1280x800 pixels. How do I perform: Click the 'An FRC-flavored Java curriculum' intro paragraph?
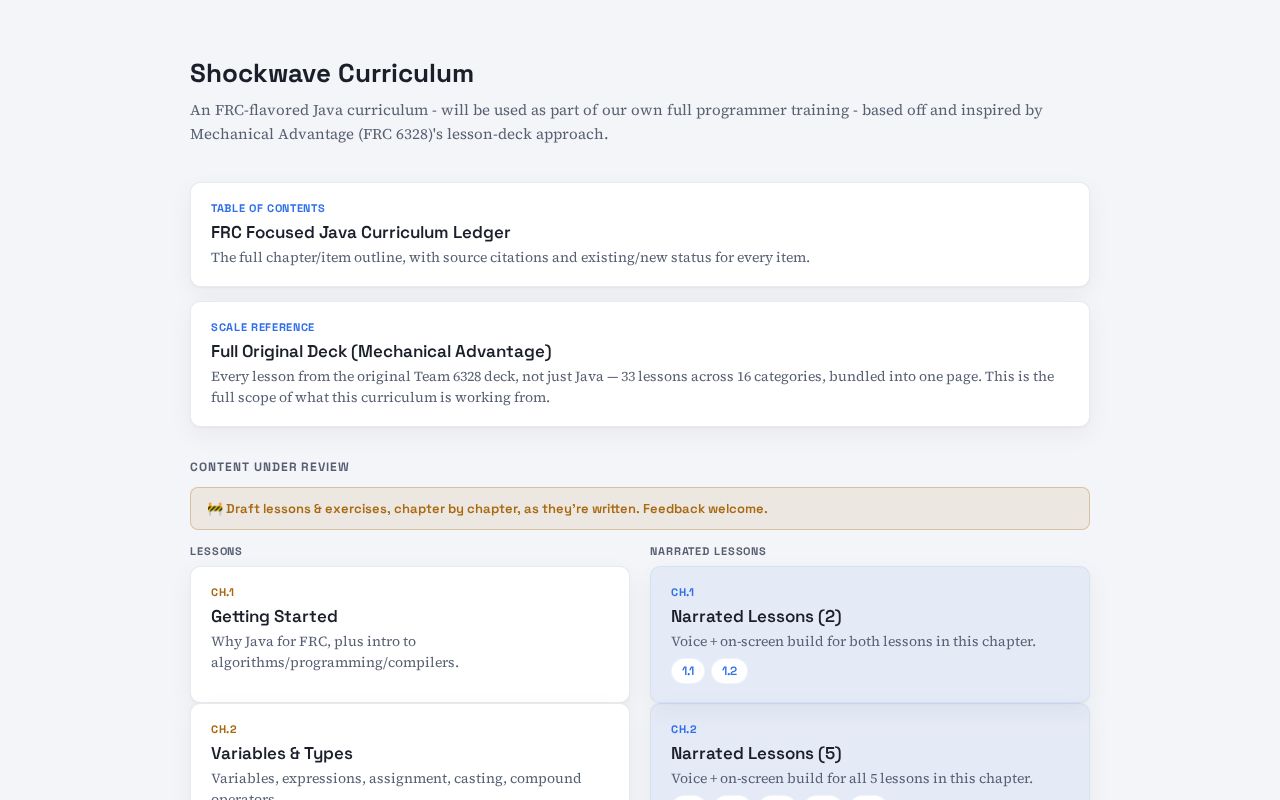(x=616, y=122)
